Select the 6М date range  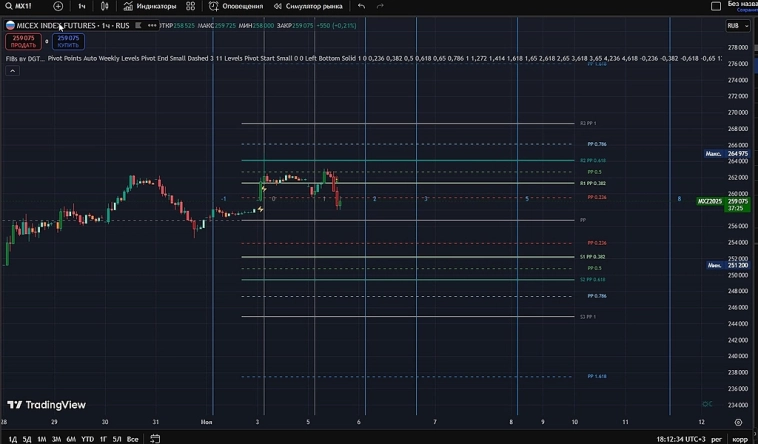(71, 439)
